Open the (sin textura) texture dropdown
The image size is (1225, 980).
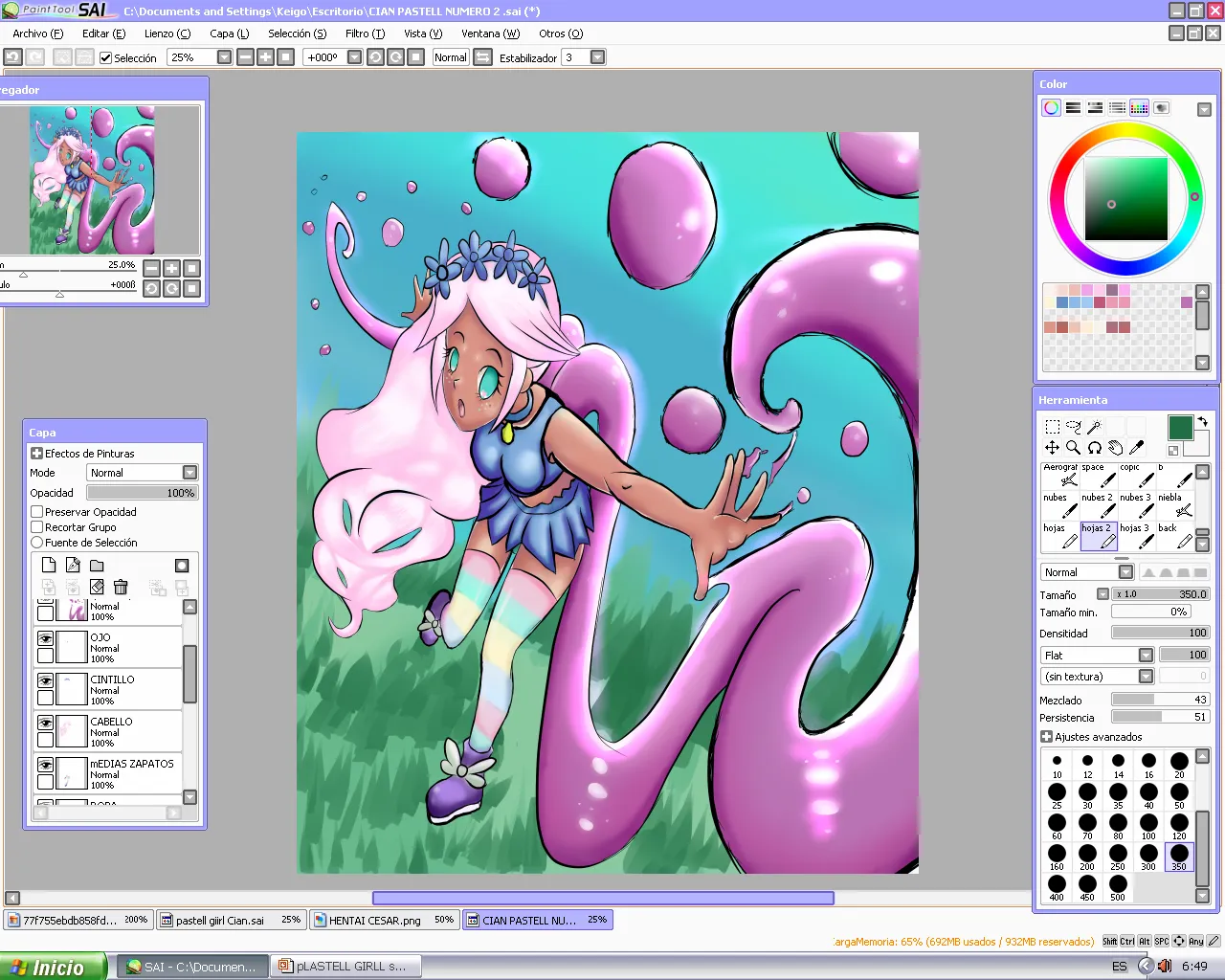coord(1146,677)
